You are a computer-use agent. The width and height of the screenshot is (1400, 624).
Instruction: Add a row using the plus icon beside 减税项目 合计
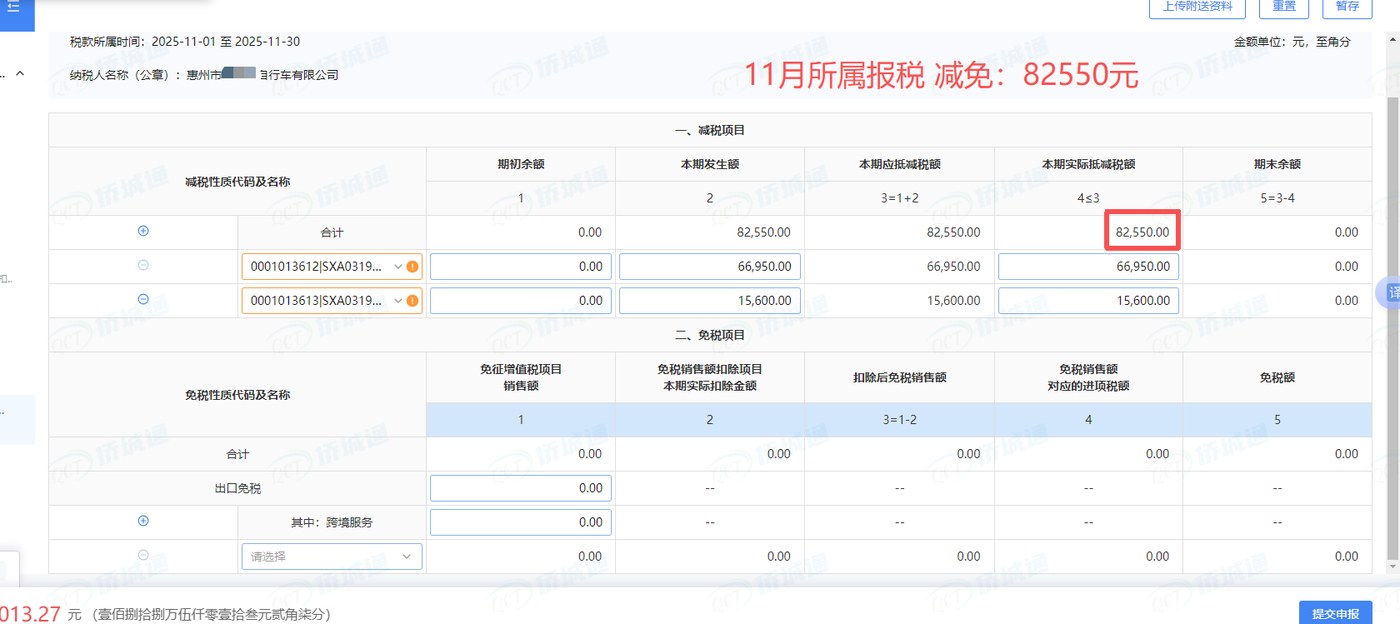[x=143, y=231]
